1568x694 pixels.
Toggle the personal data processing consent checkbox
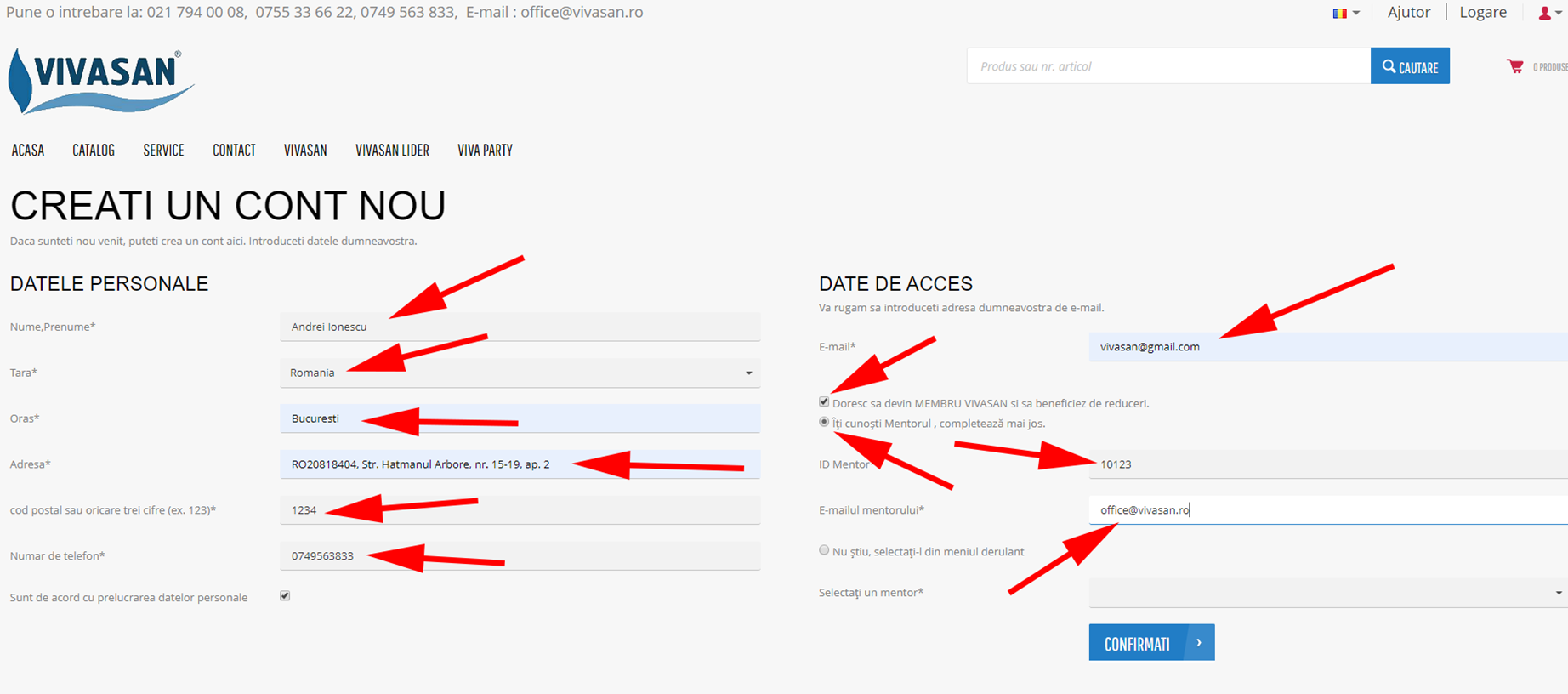click(x=285, y=596)
